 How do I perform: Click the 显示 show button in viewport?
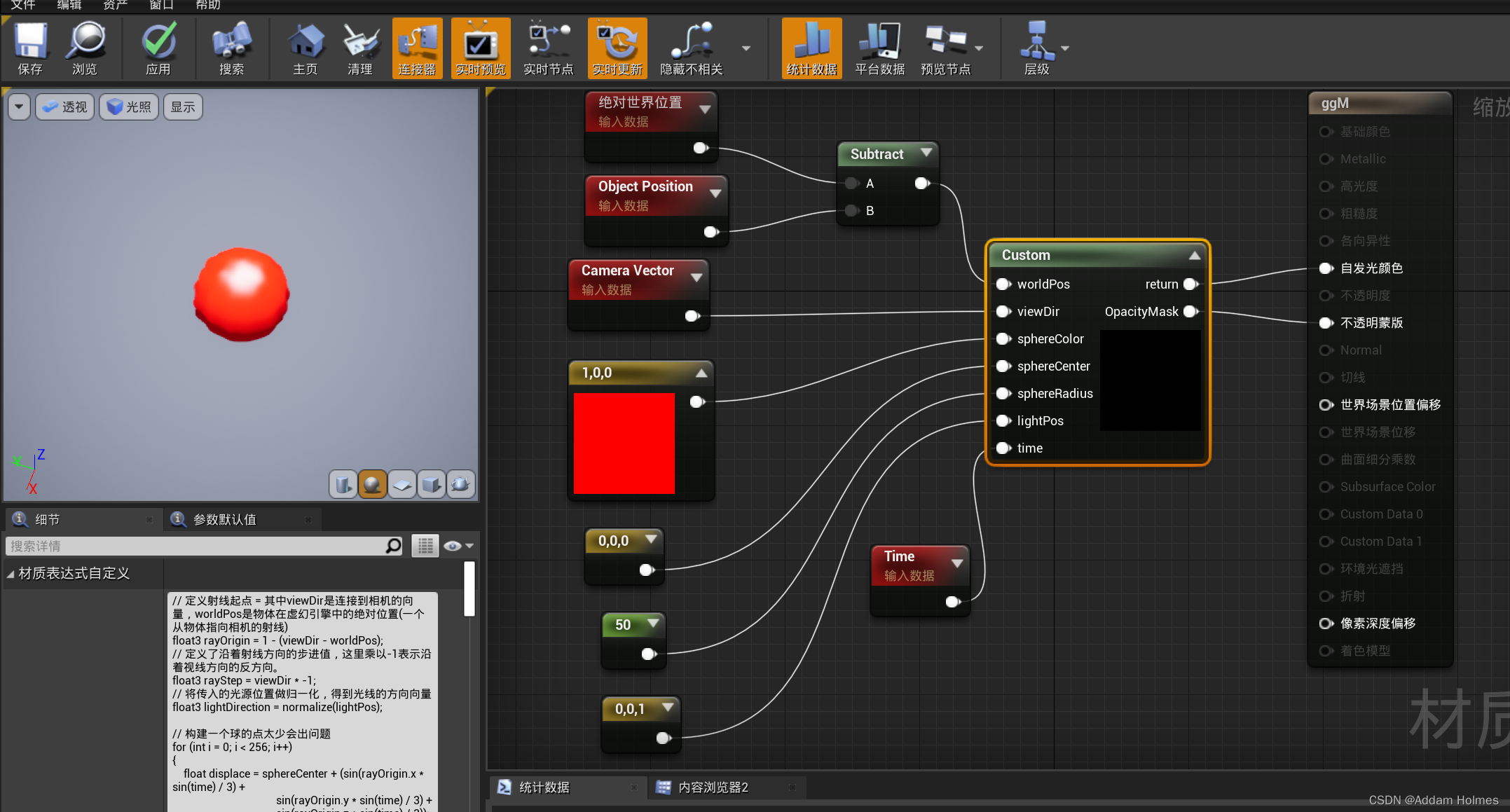tap(183, 106)
